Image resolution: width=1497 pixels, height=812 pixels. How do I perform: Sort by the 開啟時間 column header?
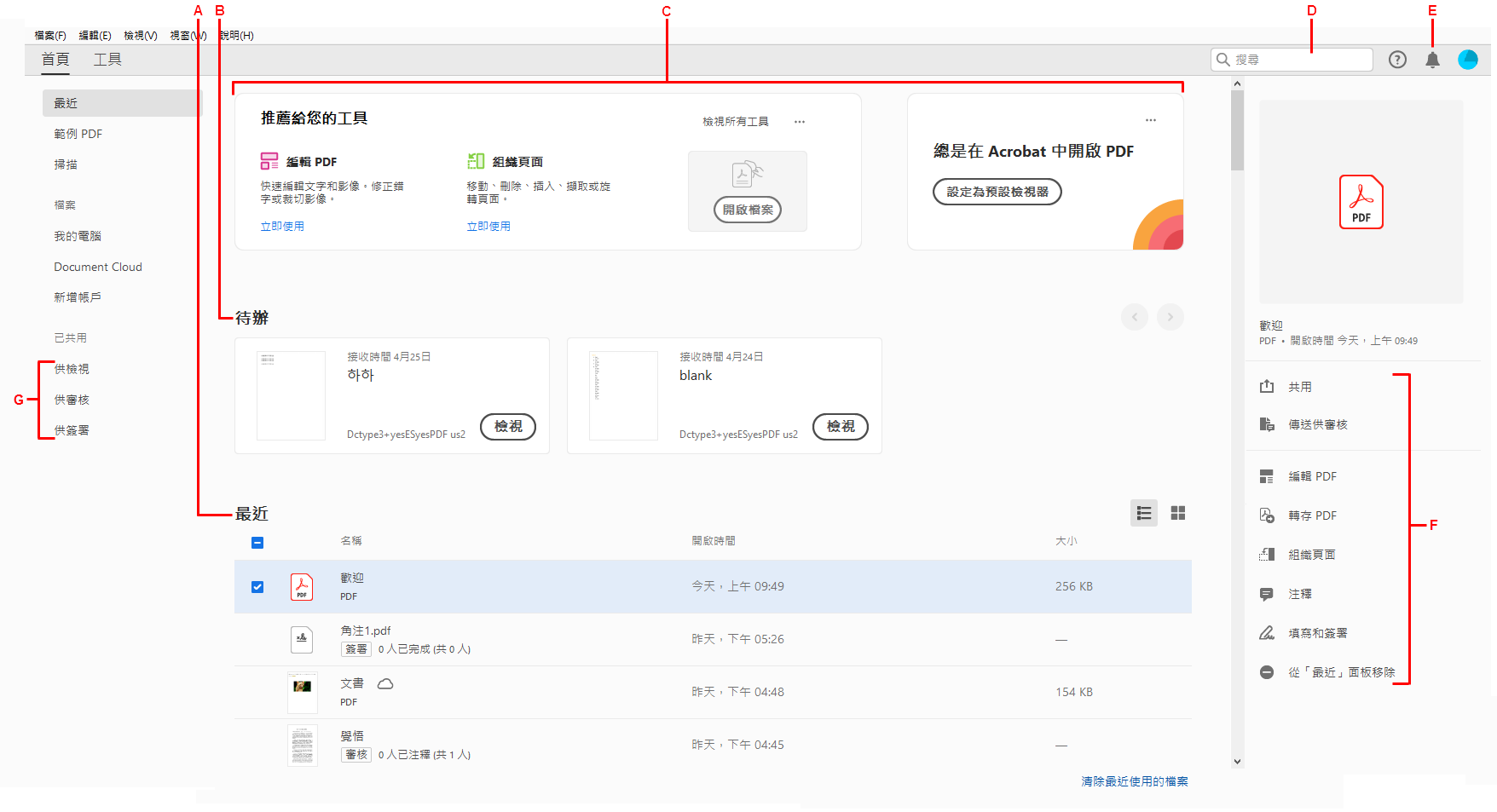click(x=714, y=541)
